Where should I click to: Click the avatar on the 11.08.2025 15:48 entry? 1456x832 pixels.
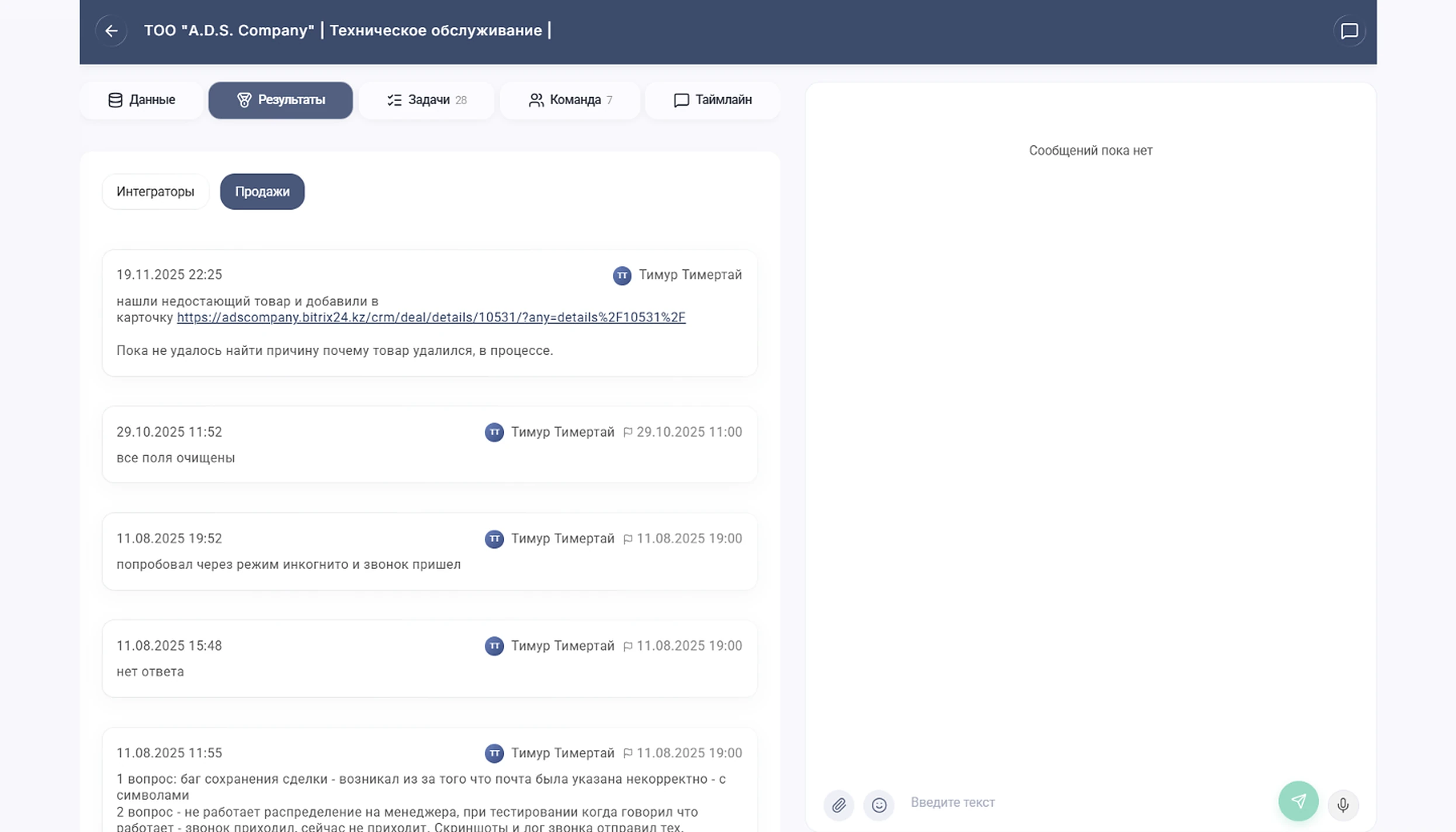tap(494, 646)
